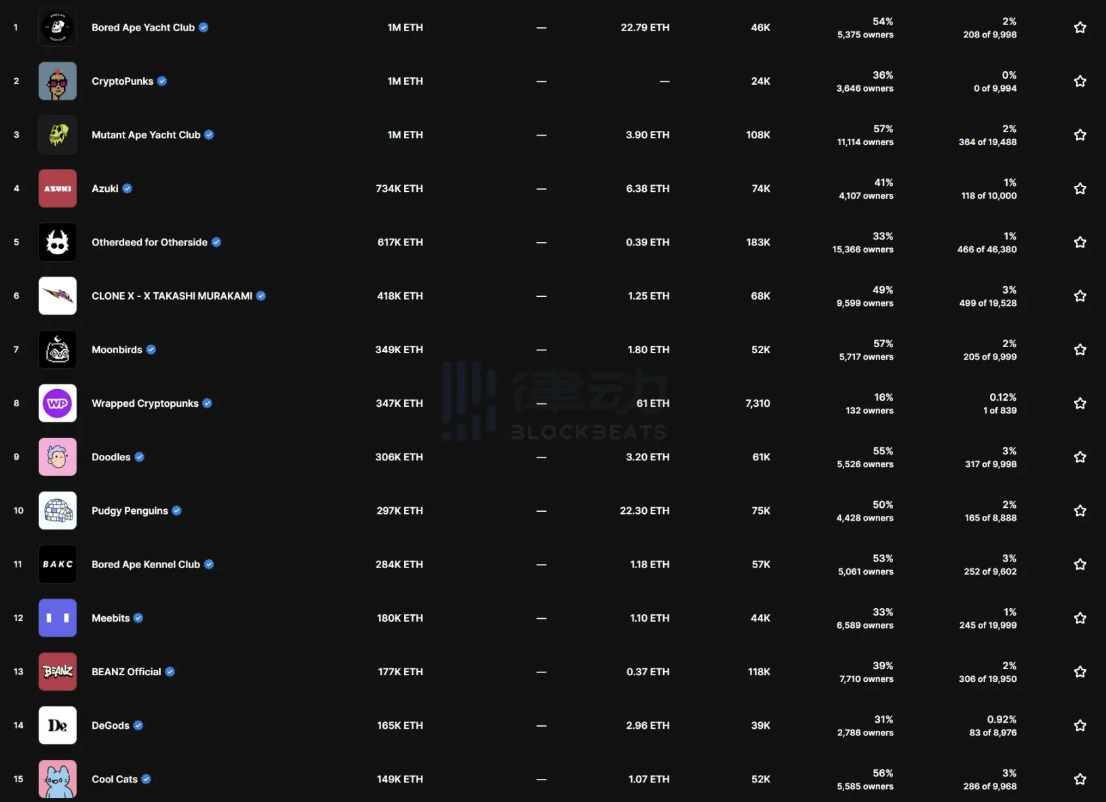1106x802 pixels.
Task: Click Pudgy Penguins '22.30 ETH' floor price
Action: point(645,510)
